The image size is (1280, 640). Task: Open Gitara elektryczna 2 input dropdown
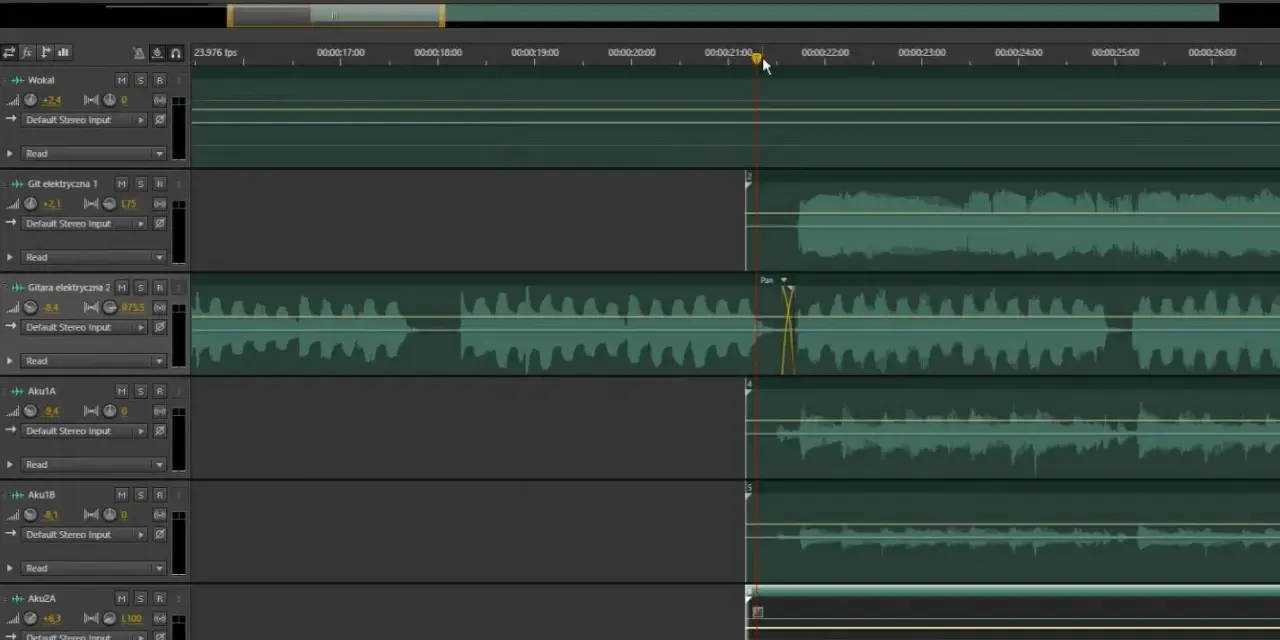tap(84, 328)
